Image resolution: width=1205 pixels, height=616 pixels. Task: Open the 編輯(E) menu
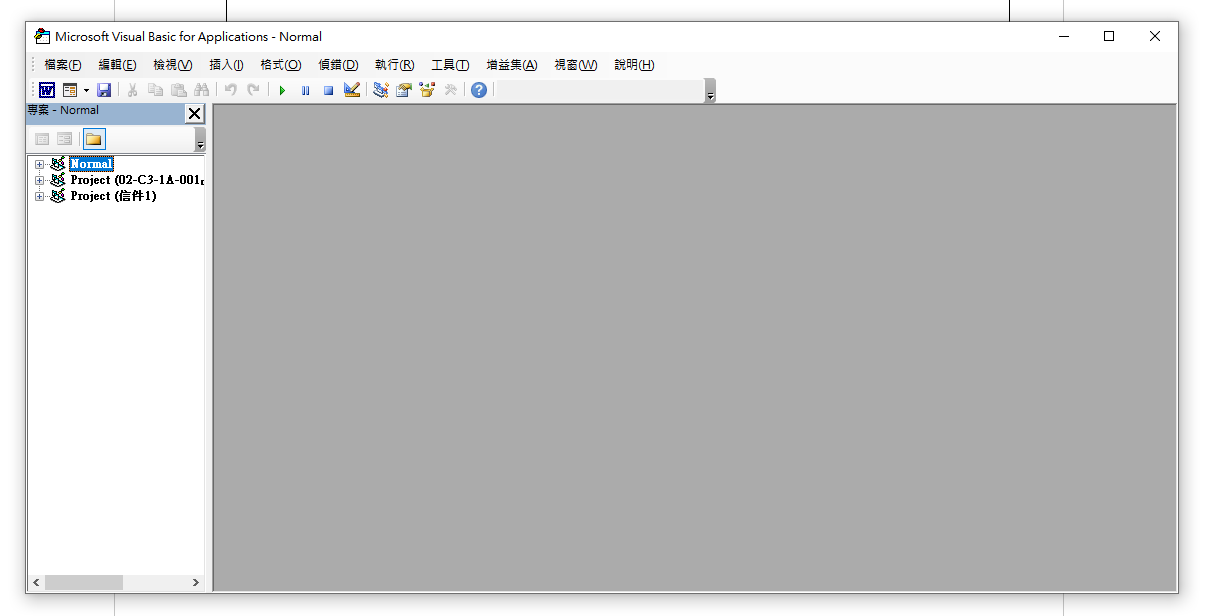(117, 65)
